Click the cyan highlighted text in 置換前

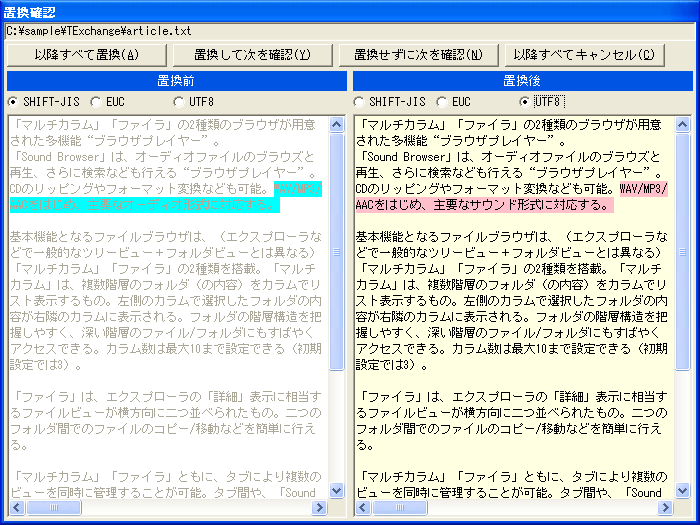[x=145, y=205]
